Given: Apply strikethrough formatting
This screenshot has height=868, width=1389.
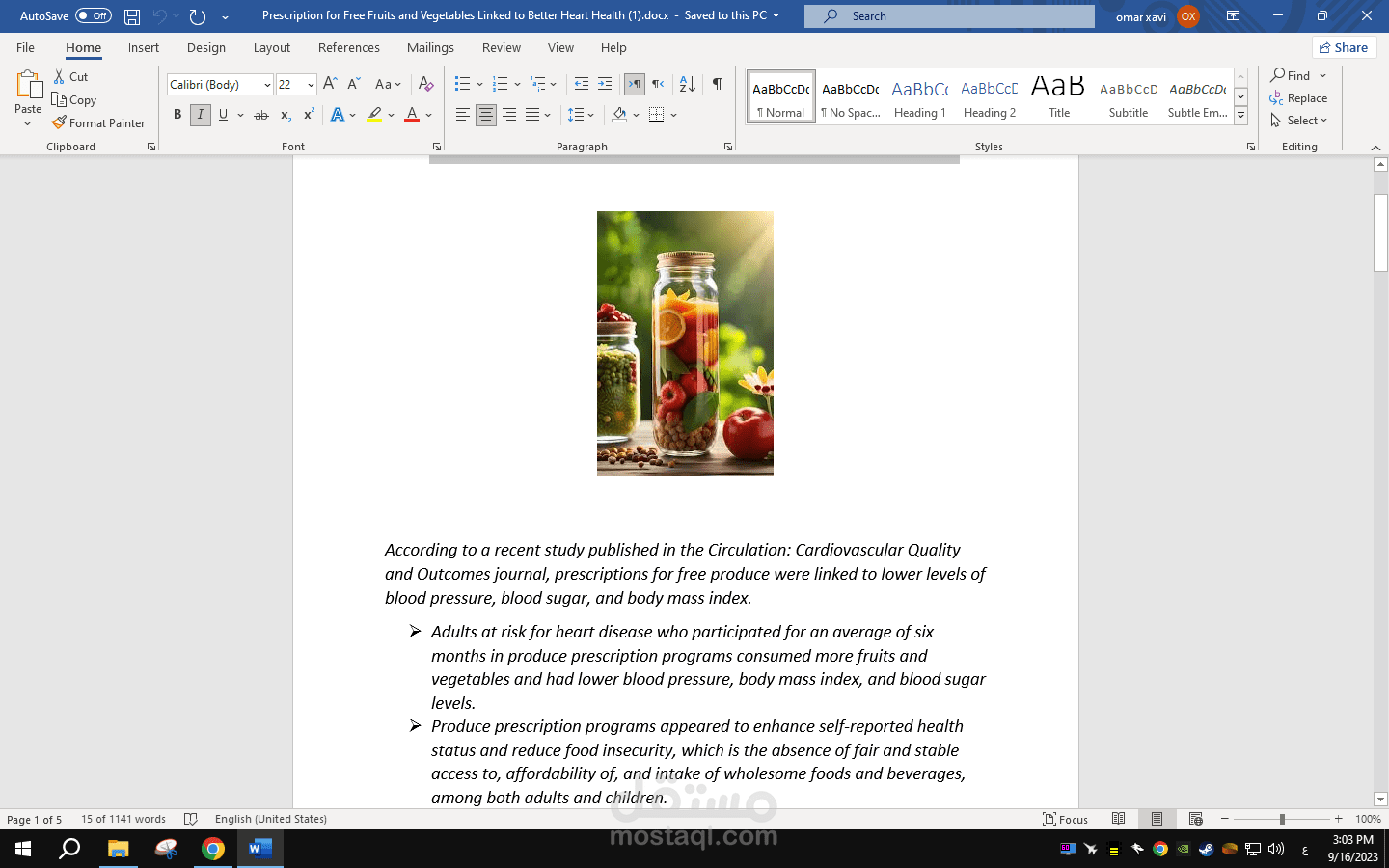Looking at the screenshot, I should [260, 115].
